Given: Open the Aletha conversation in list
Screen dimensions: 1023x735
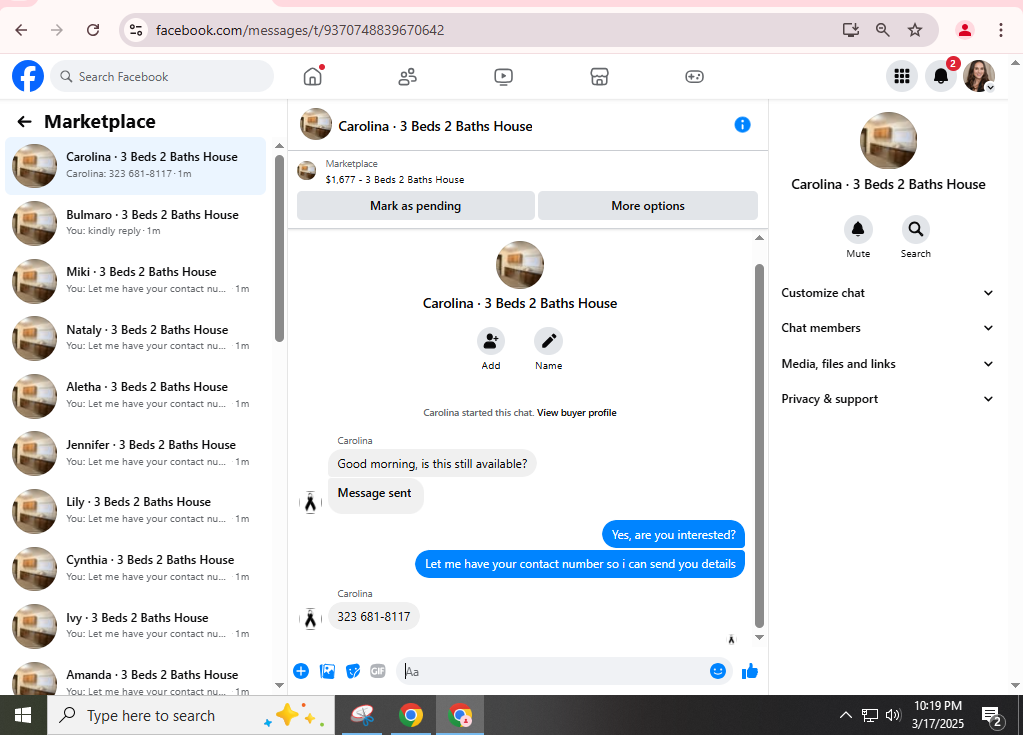Looking at the screenshot, I should pyautogui.click(x=136, y=396).
